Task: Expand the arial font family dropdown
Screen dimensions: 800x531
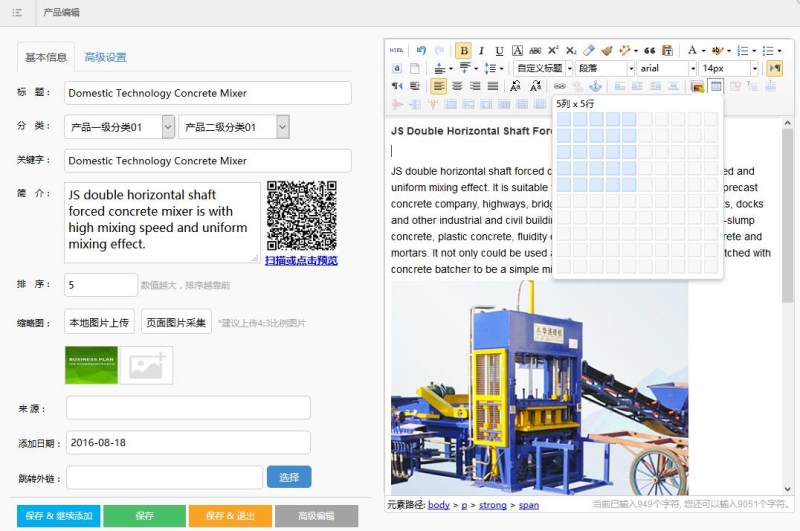Action: tap(690, 68)
